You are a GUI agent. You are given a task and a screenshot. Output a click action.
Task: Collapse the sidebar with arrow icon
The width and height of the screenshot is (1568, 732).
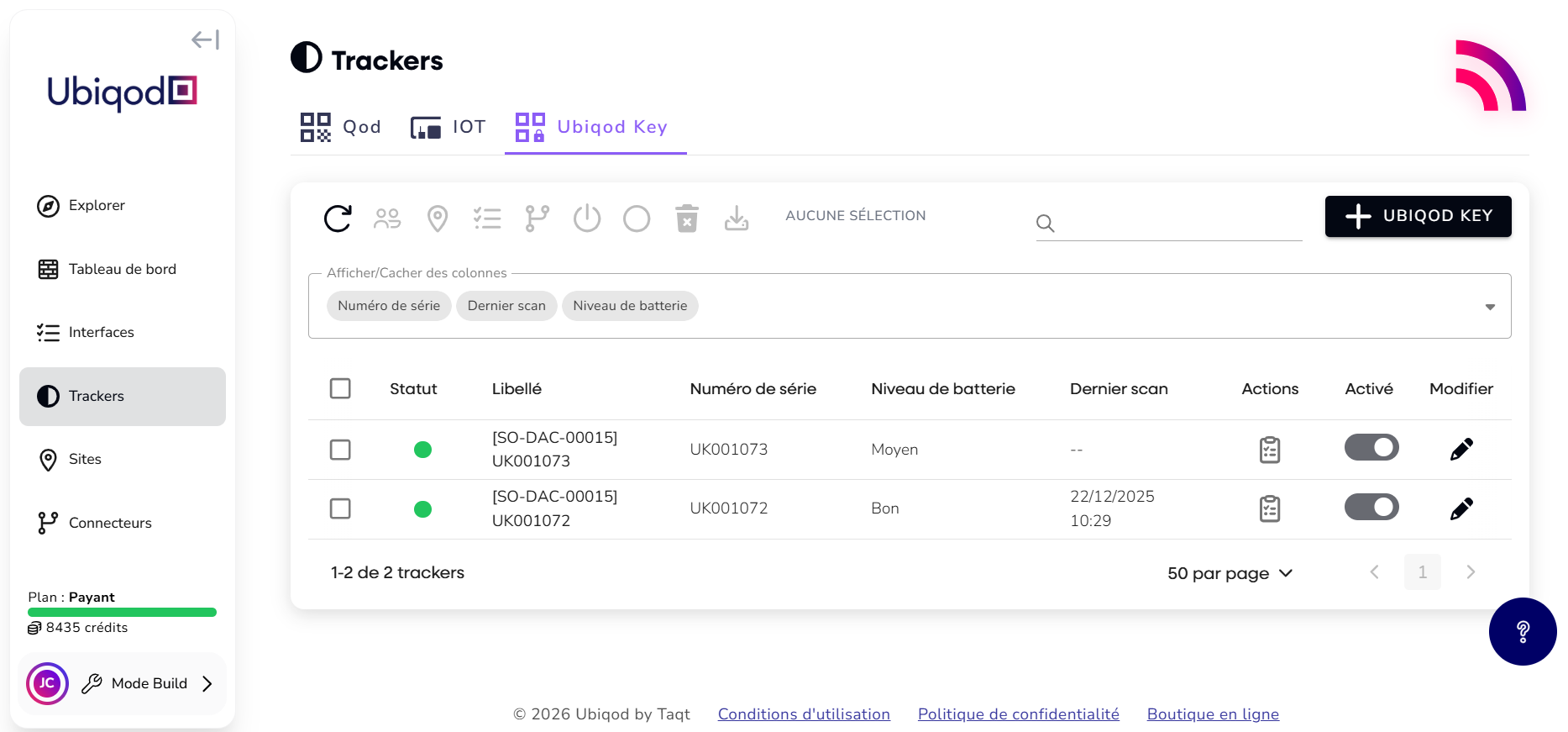(205, 39)
